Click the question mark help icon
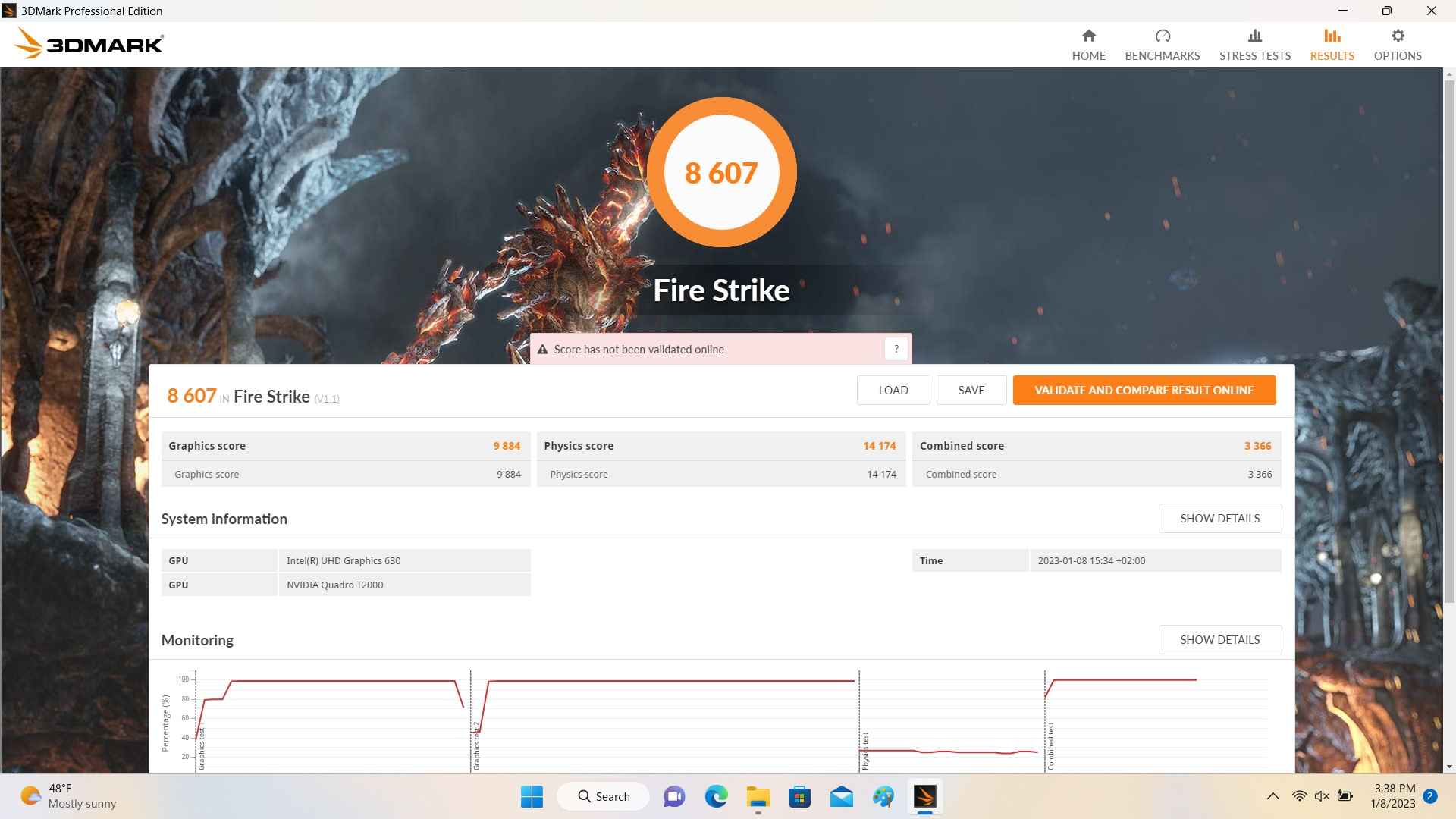The image size is (1456, 819). pyautogui.click(x=896, y=349)
